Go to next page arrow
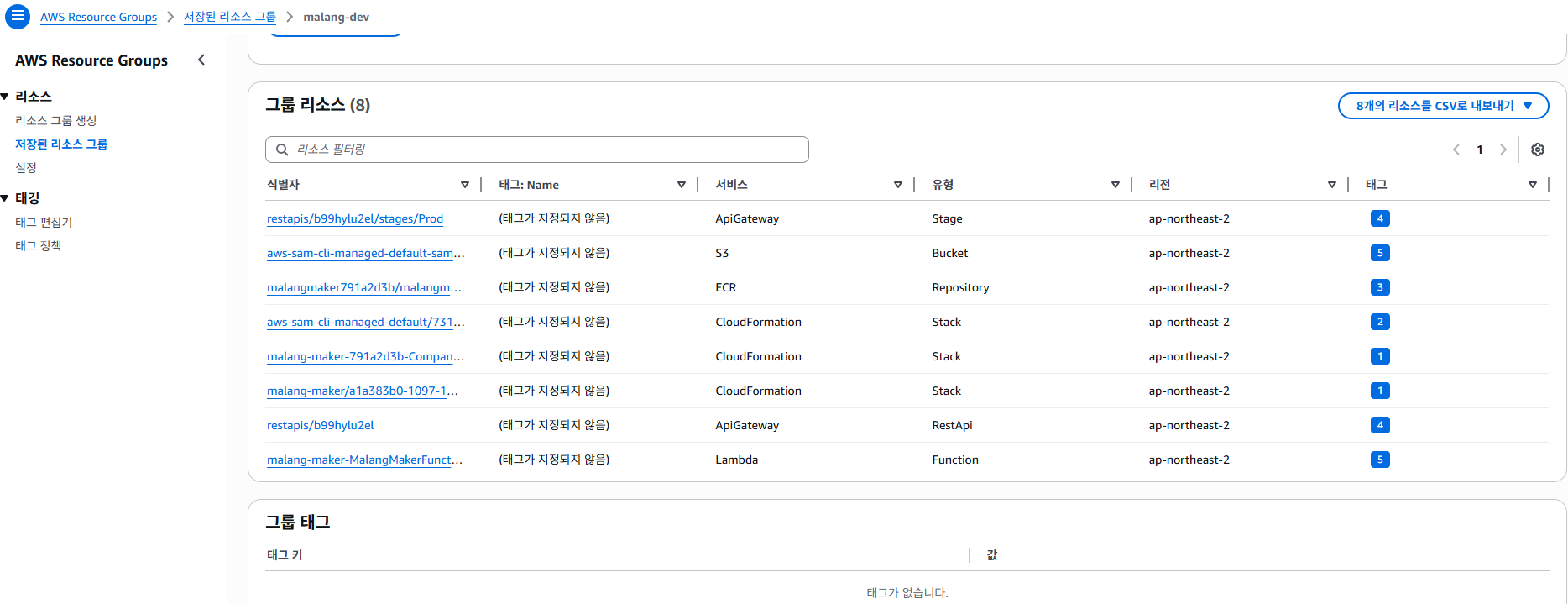Screen dimensions: 1568x604 click(x=1503, y=150)
